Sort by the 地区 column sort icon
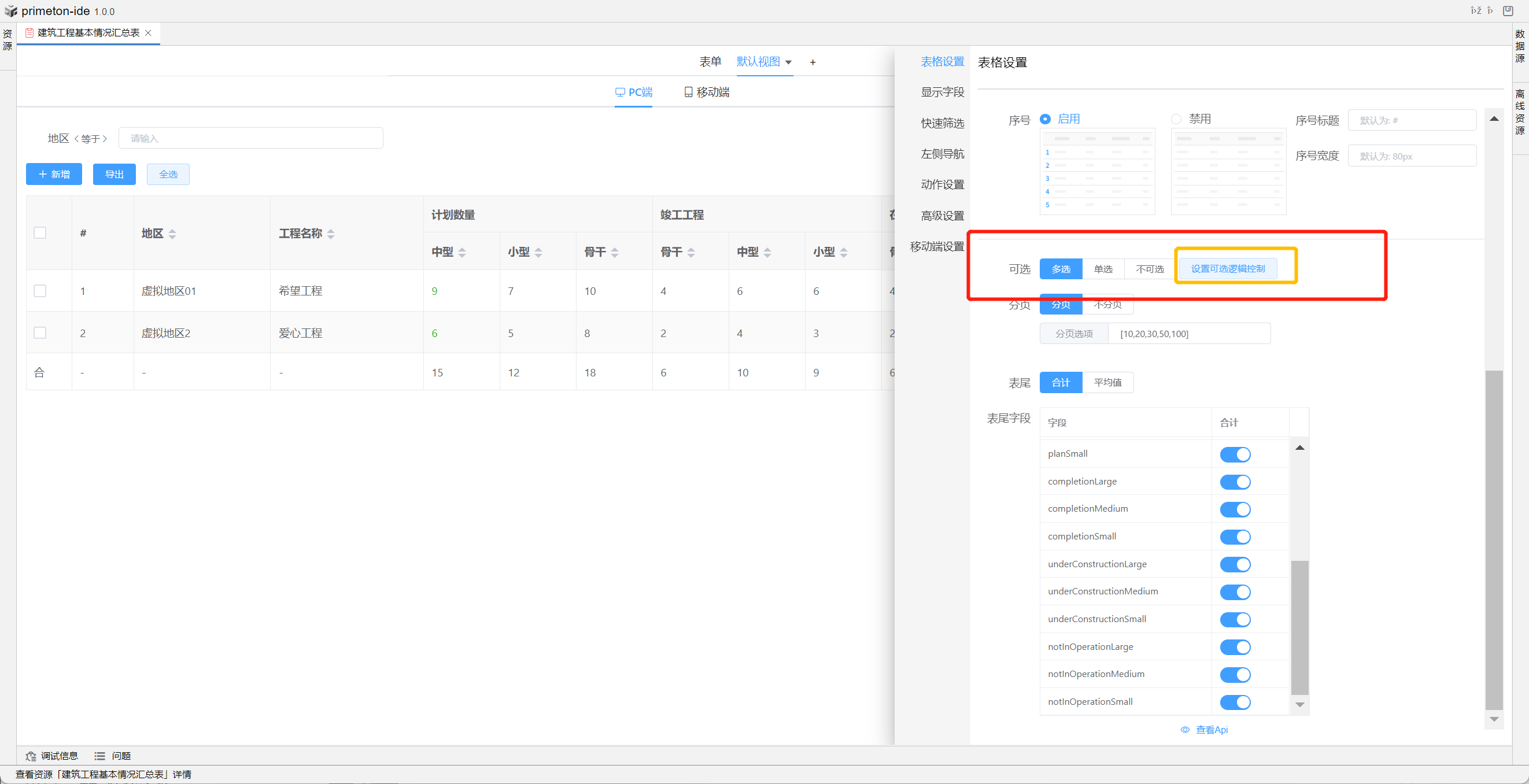Image resolution: width=1529 pixels, height=784 pixels. (x=172, y=234)
